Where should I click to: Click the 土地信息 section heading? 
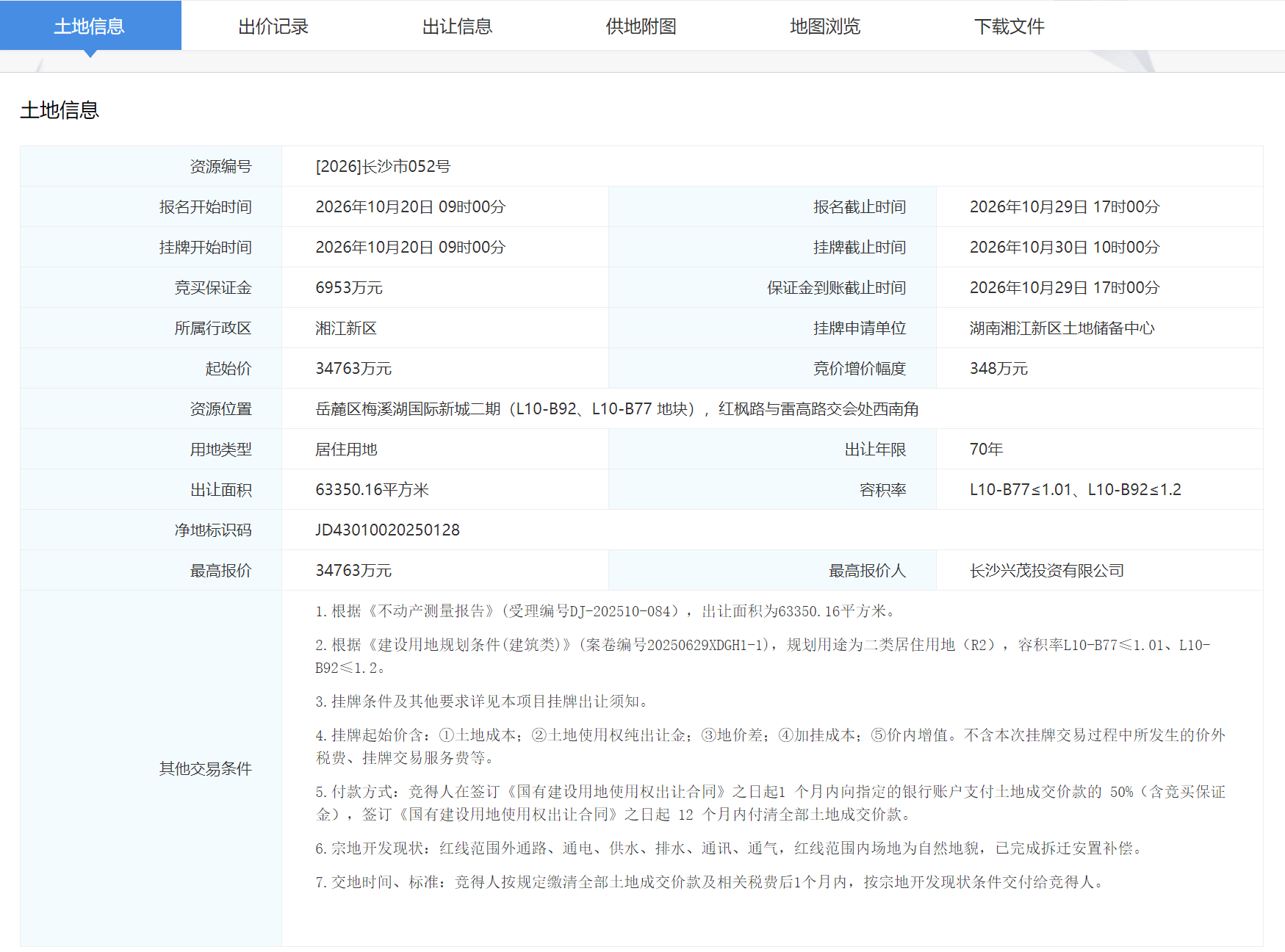pos(60,110)
